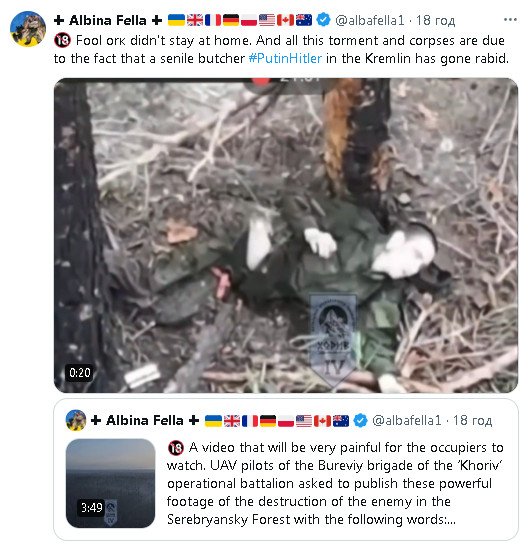Click the Khoriv watermark badge on video

(333, 340)
